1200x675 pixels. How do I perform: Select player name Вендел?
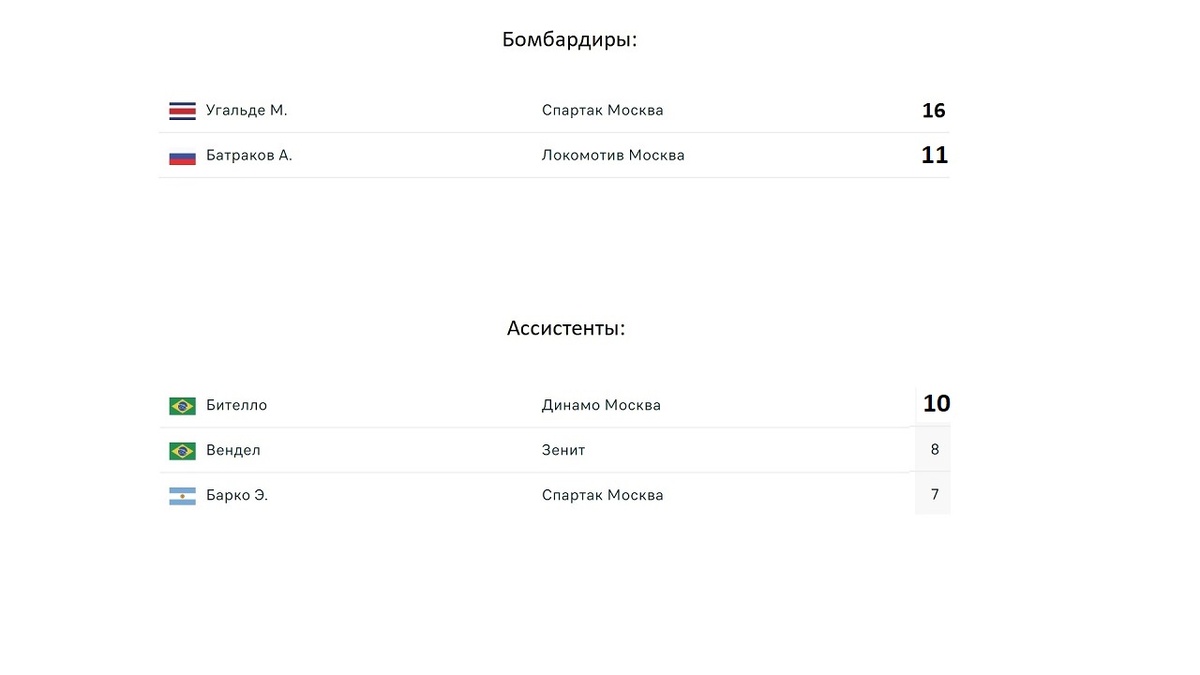coord(233,451)
